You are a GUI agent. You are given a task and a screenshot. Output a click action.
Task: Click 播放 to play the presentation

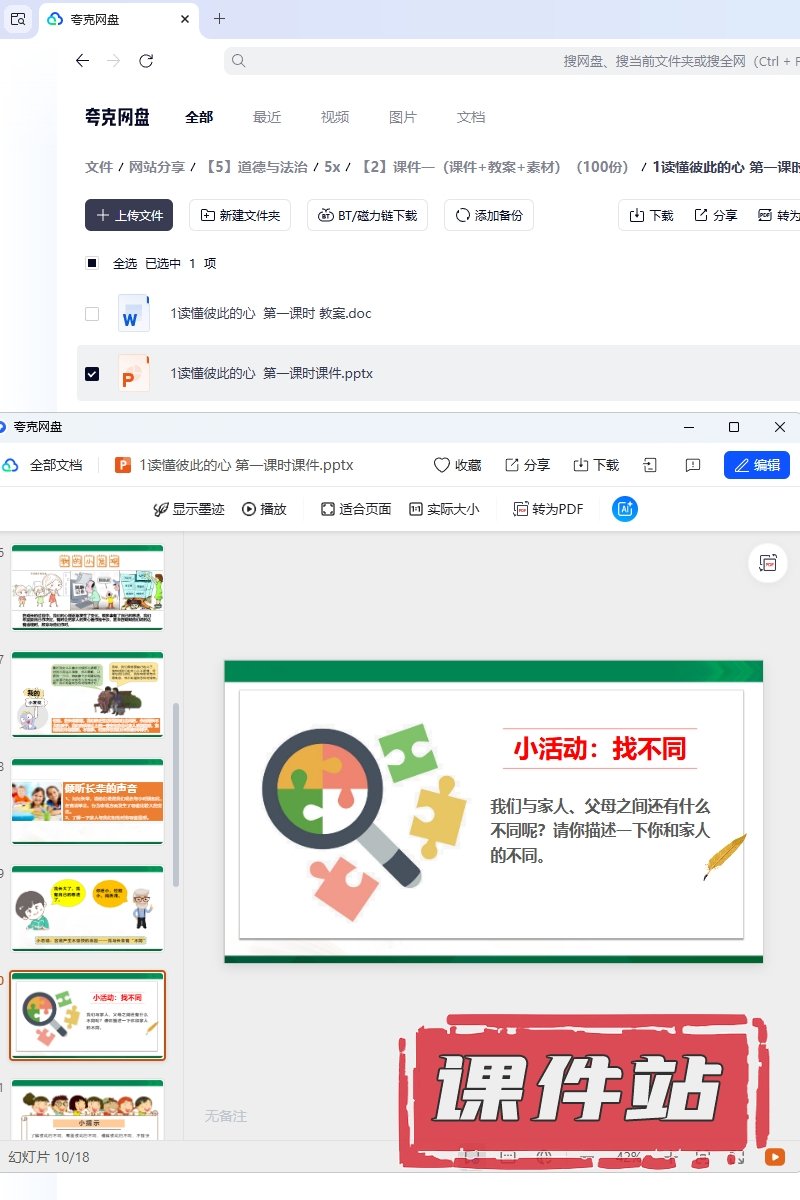click(x=264, y=509)
